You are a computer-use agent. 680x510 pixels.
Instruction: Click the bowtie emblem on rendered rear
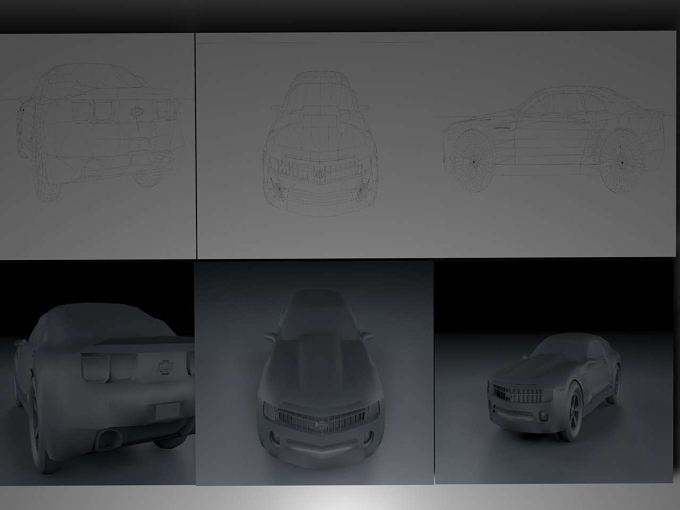[164, 368]
